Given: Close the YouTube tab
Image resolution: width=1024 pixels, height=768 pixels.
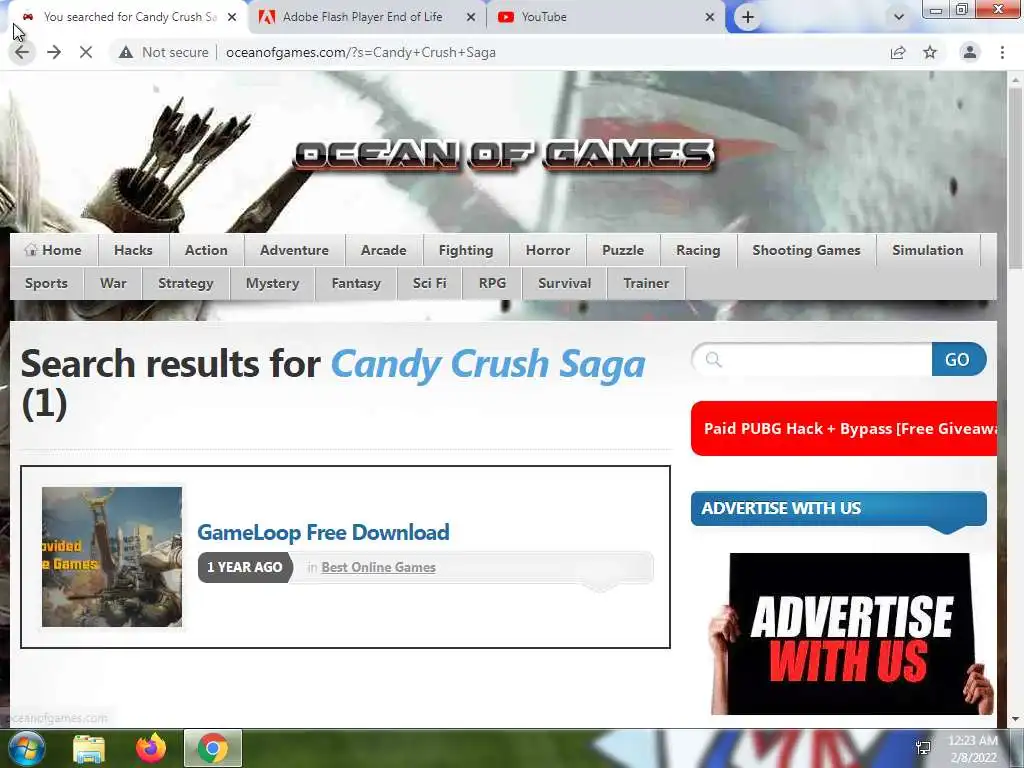Looking at the screenshot, I should [x=710, y=18].
